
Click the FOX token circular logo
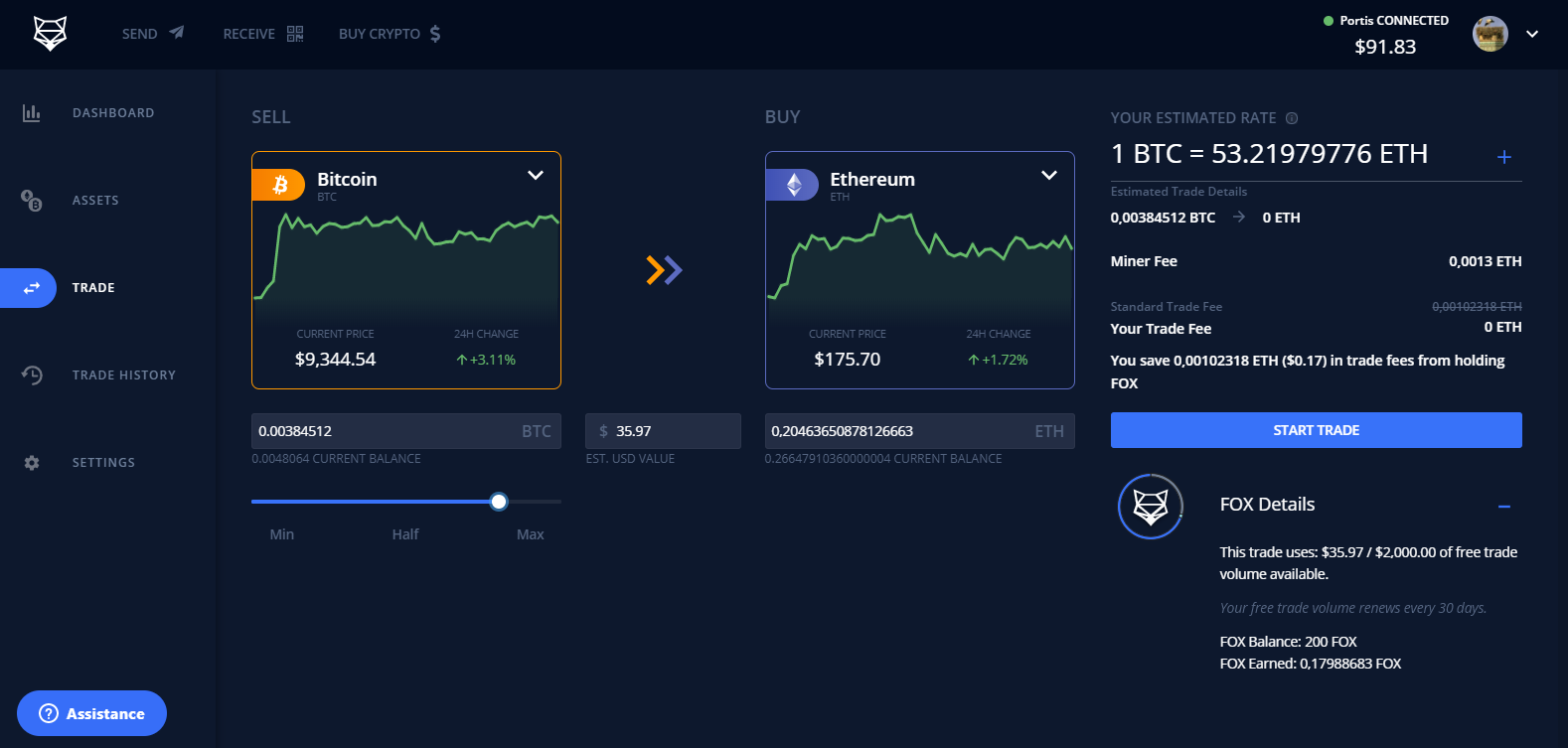click(x=1151, y=507)
